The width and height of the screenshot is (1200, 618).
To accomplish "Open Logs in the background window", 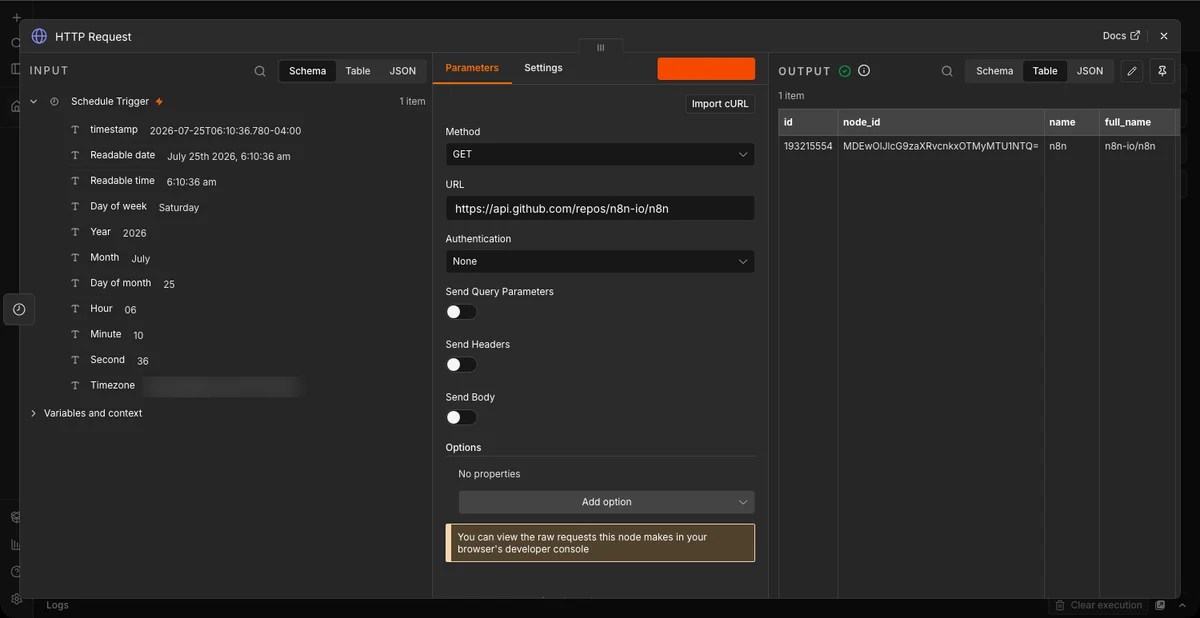I will 58,605.
